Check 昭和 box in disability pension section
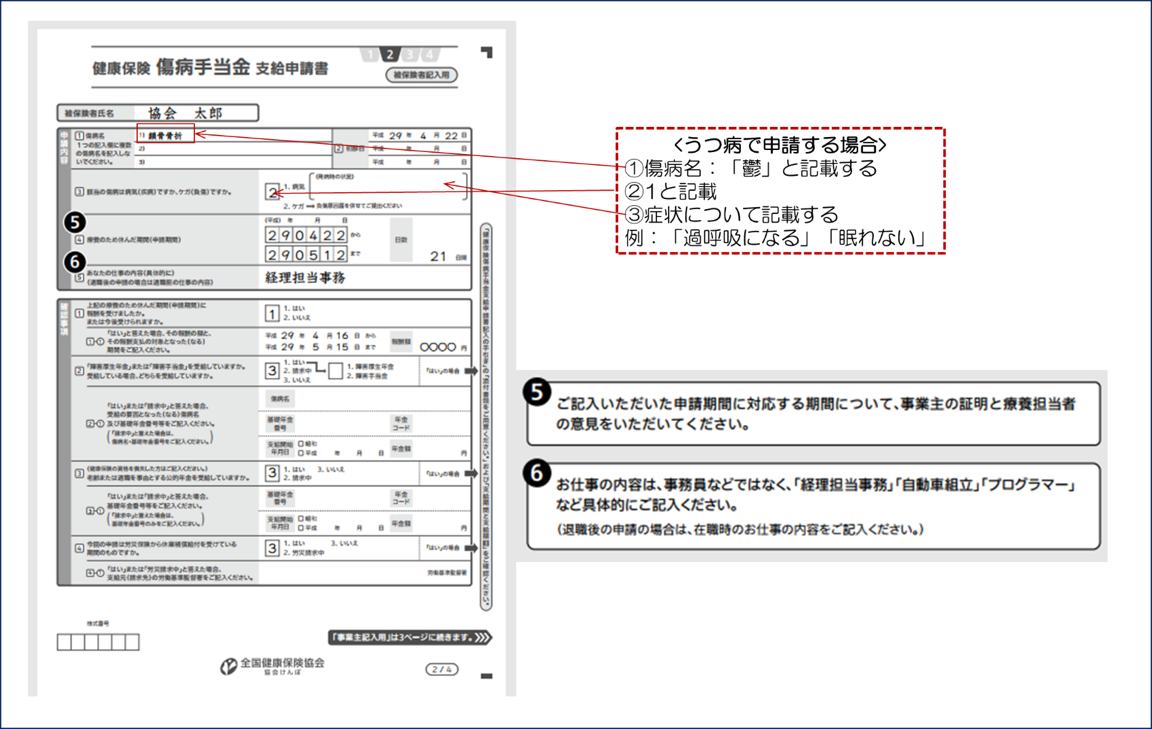The width and height of the screenshot is (1152, 729). [x=302, y=442]
